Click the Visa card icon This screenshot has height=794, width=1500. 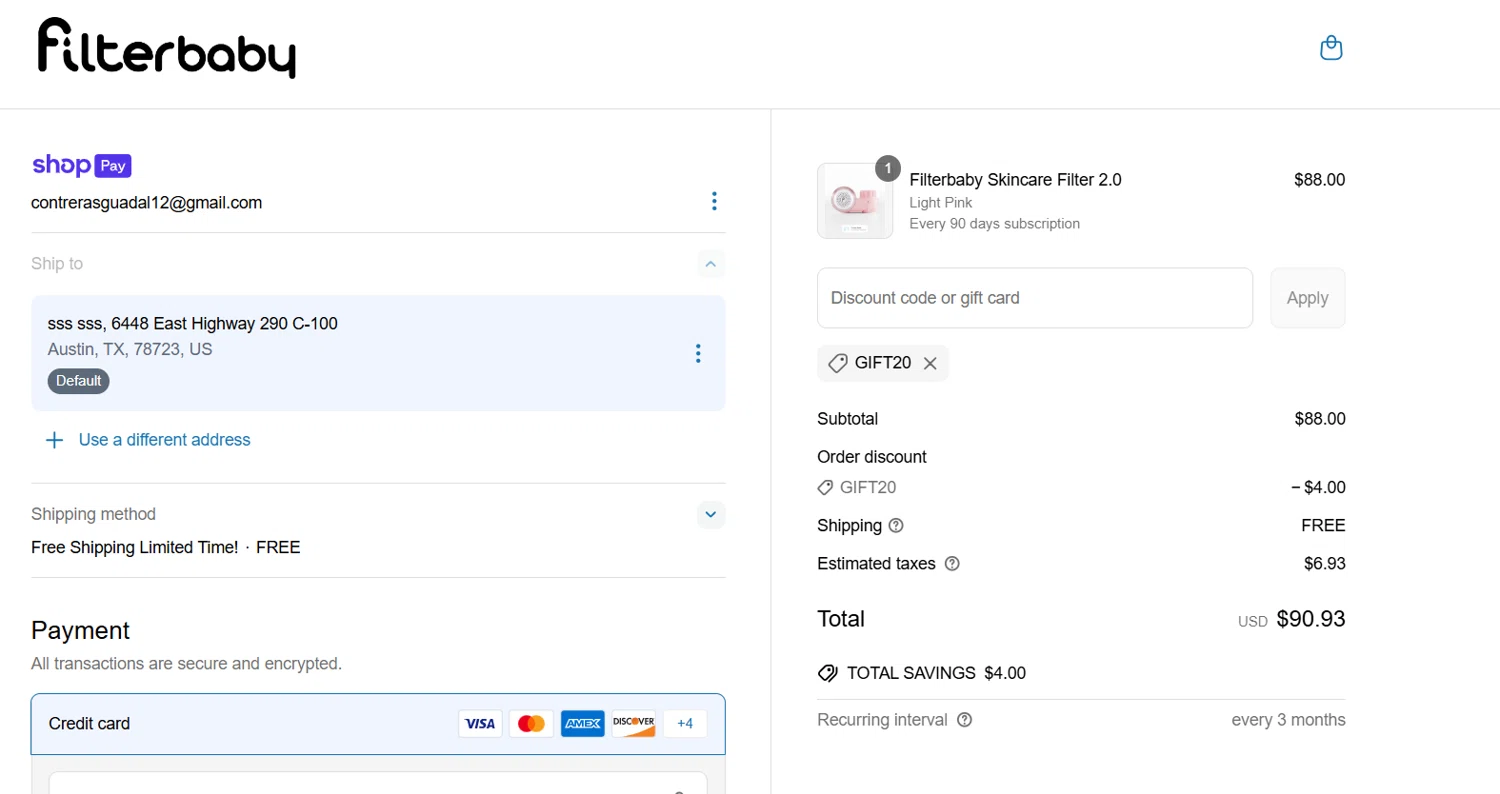click(x=480, y=723)
